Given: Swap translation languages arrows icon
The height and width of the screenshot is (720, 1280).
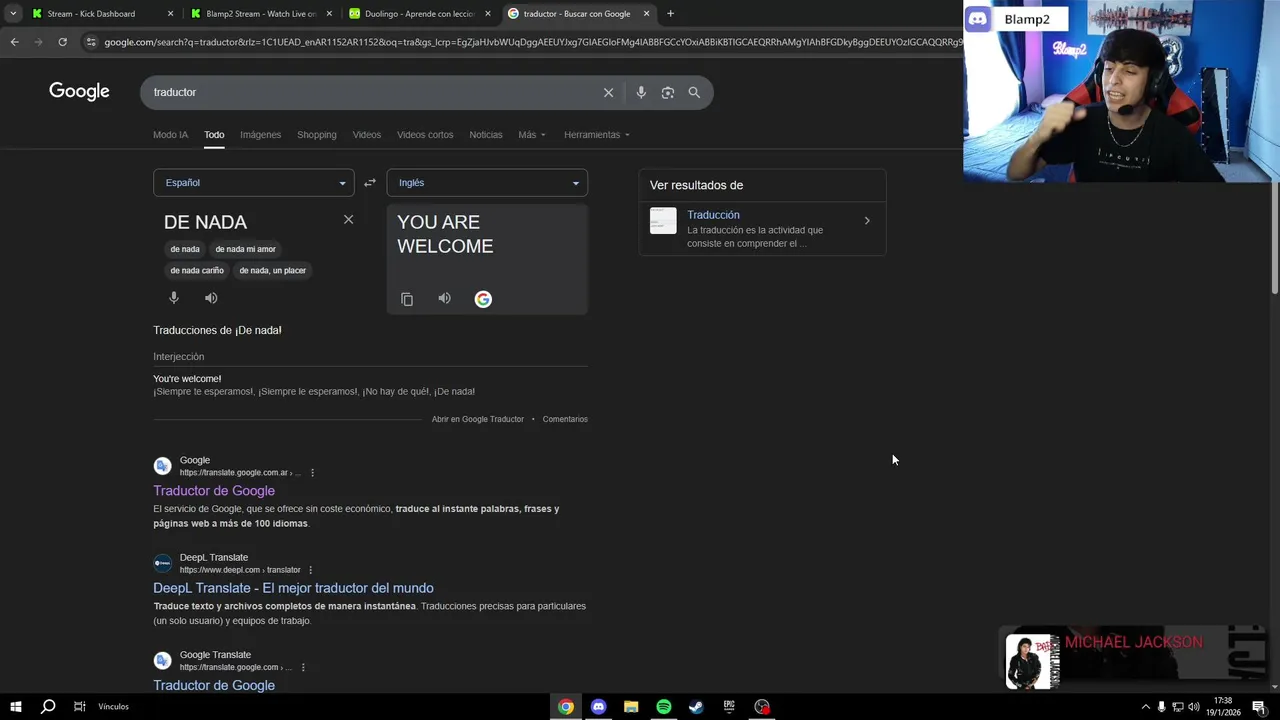Looking at the screenshot, I should click(370, 182).
